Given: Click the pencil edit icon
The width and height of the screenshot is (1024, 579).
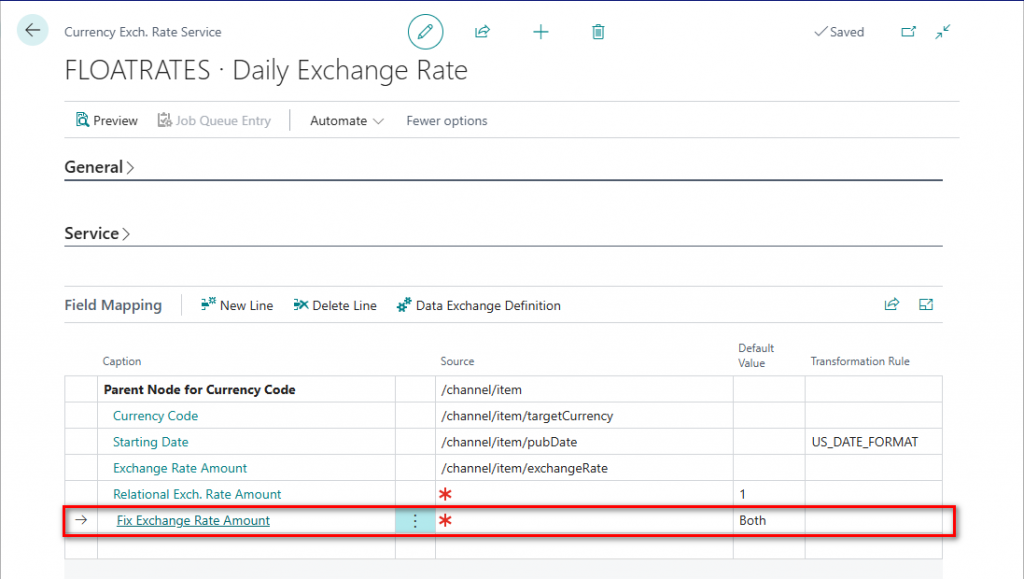Looking at the screenshot, I should coord(425,32).
